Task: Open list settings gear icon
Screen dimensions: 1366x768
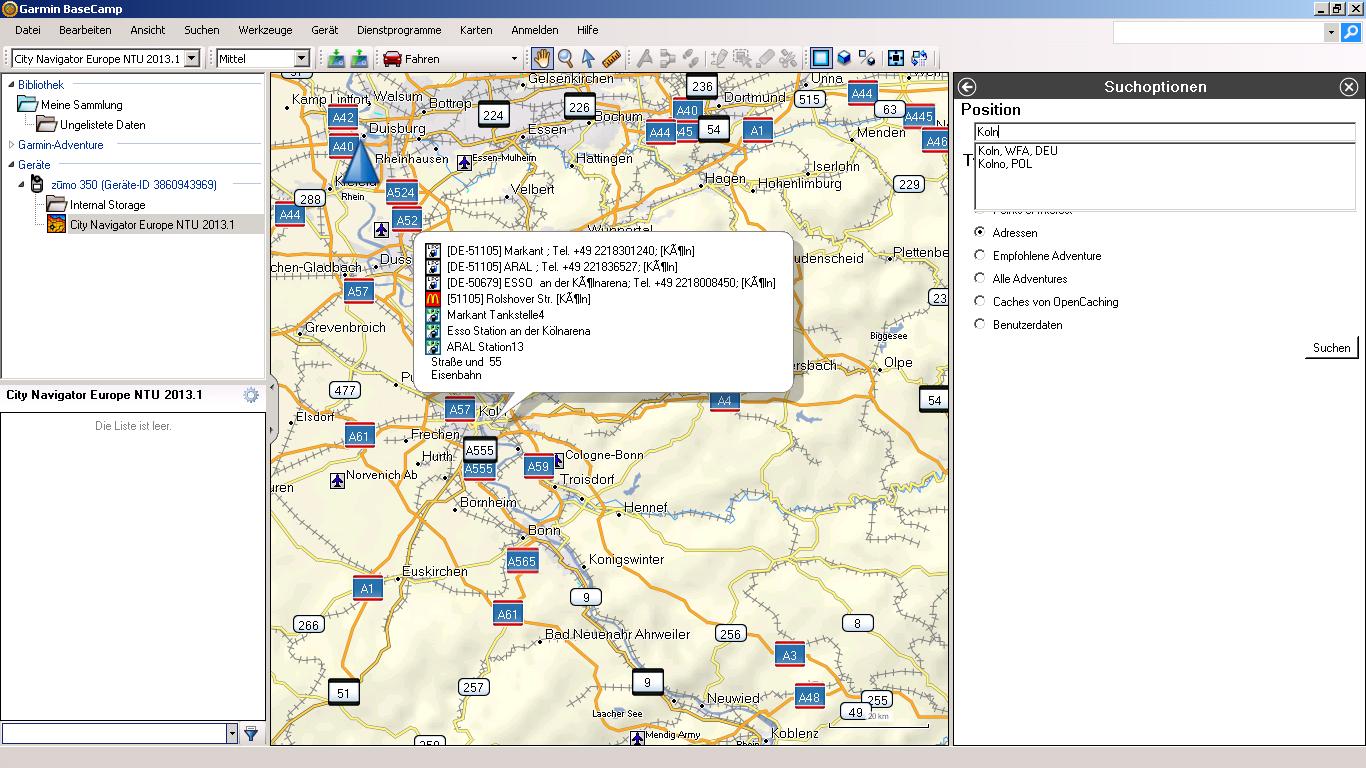Action: point(251,395)
